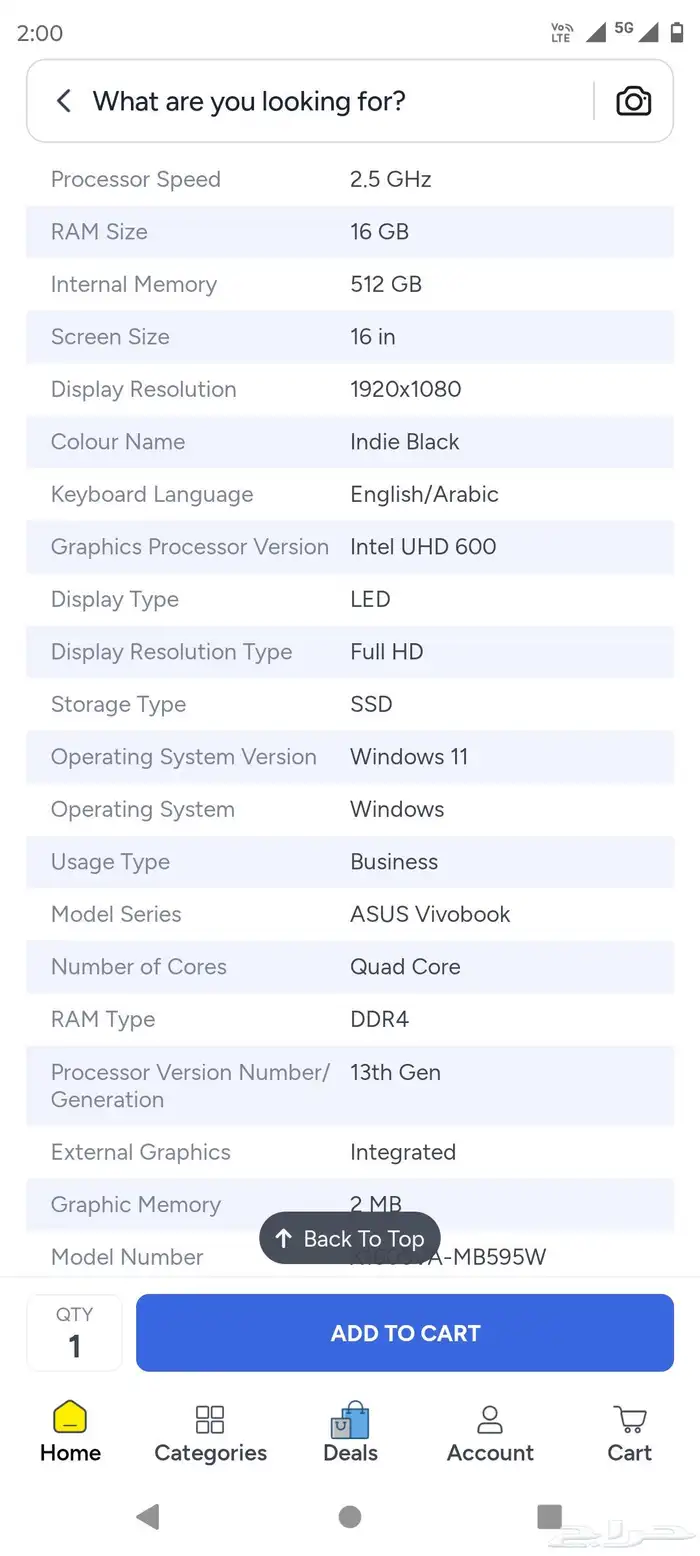700x1556 pixels.
Task: Tap the battery status icon
Action: (677, 31)
